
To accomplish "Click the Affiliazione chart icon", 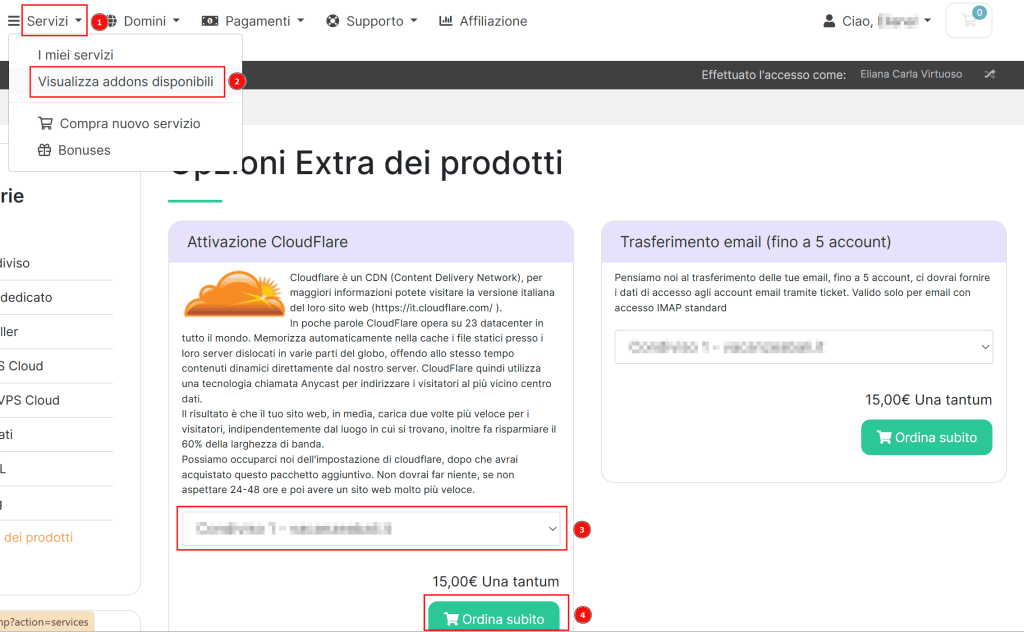I will pos(445,21).
